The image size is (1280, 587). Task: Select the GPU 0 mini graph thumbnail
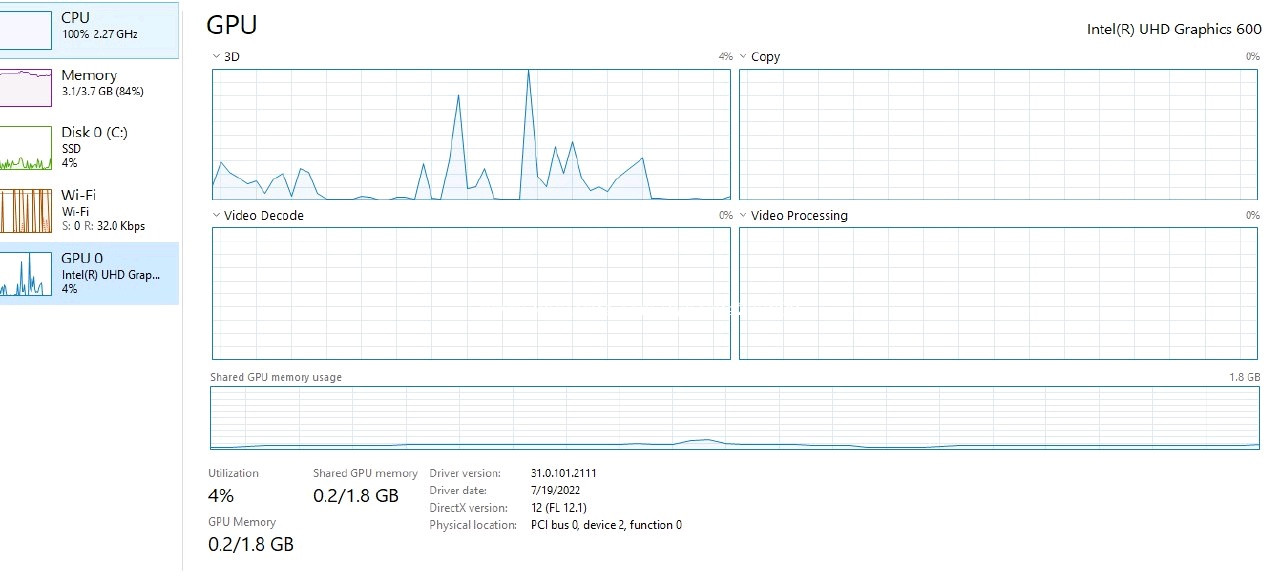[25, 274]
